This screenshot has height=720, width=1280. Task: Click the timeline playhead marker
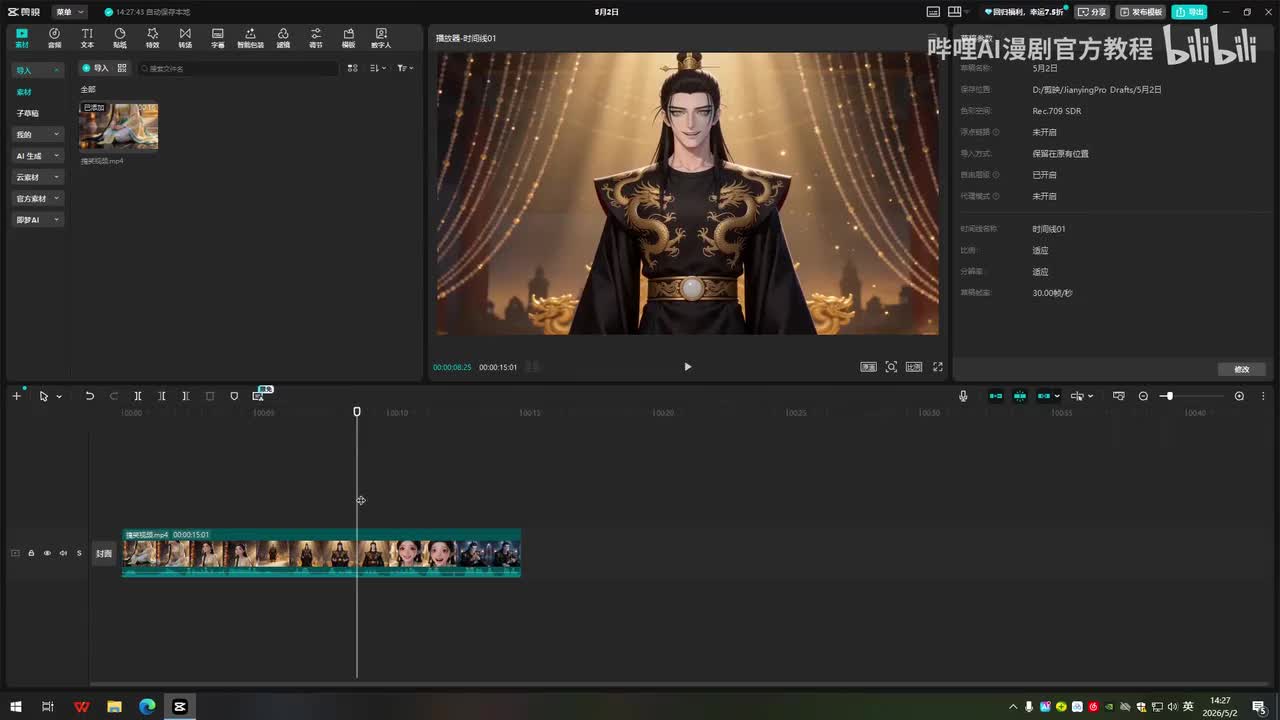[357, 411]
